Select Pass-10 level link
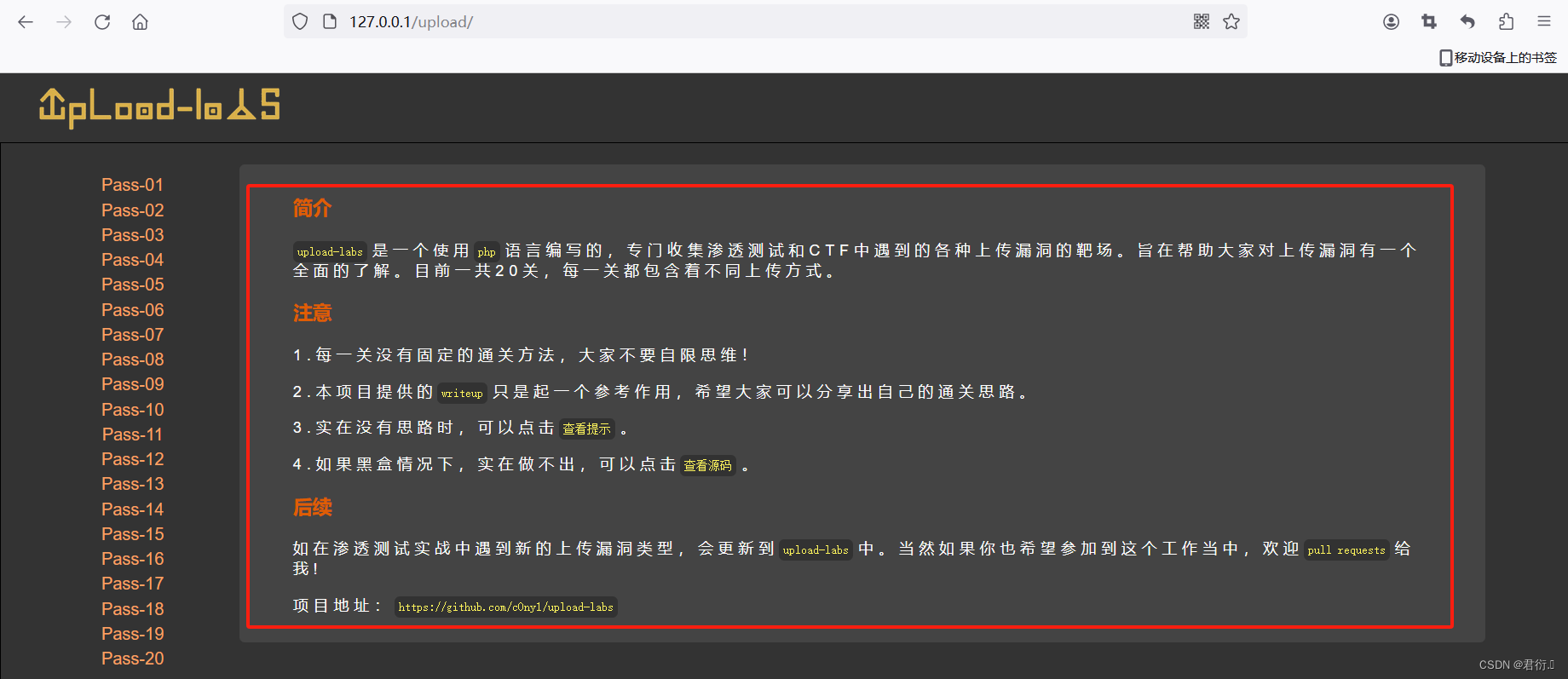This screenshot has height=679, width=1568. coord(132,410)
